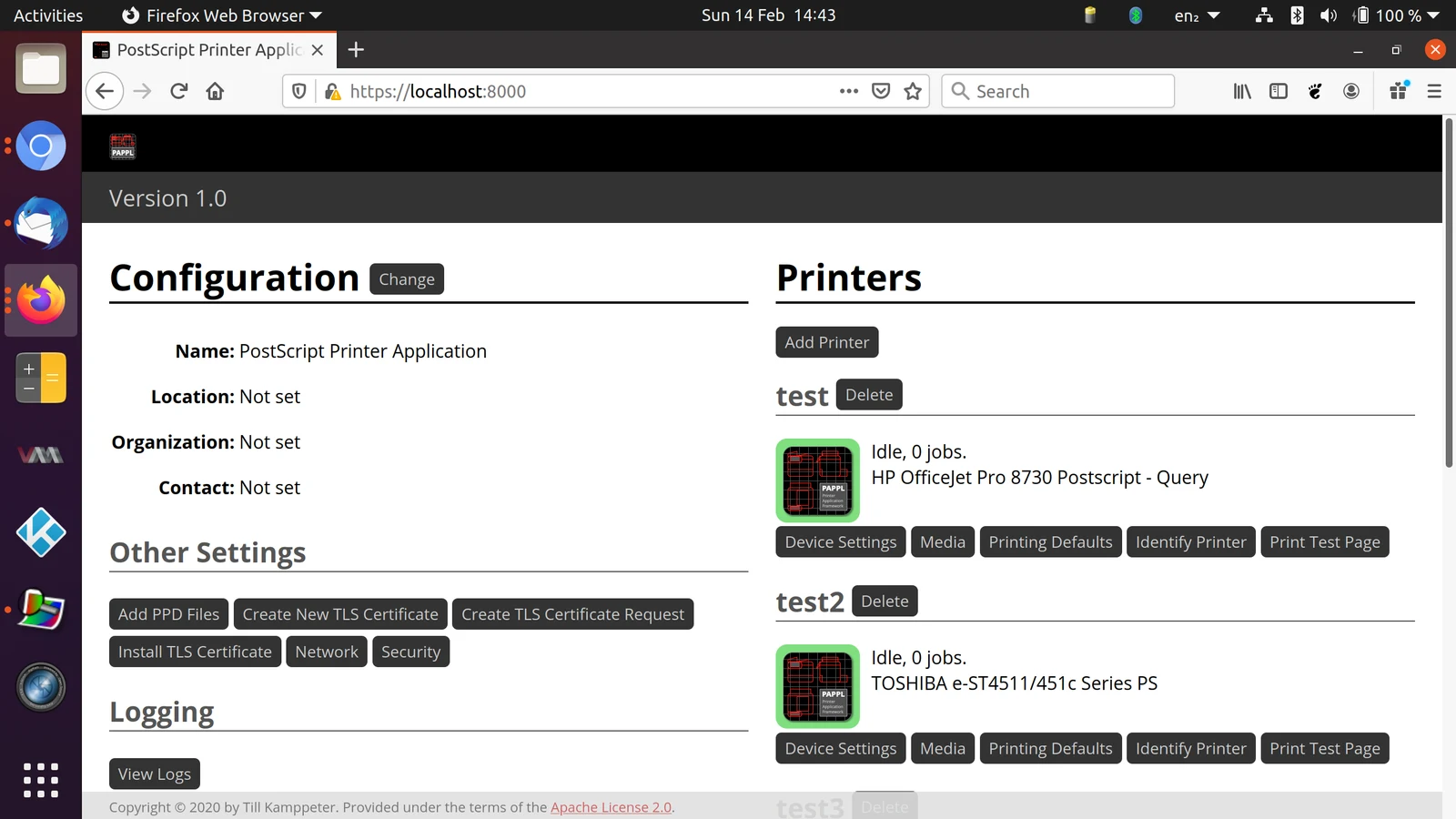Focus the Firefox Search field

click(1057, 91)
